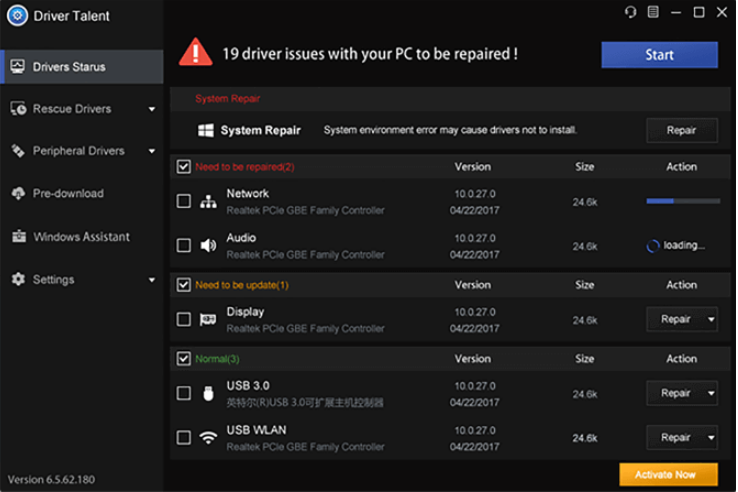Toggle the Normal(3) group checkbox
This screenshot has height=492, width=738.
pos(184,359)
